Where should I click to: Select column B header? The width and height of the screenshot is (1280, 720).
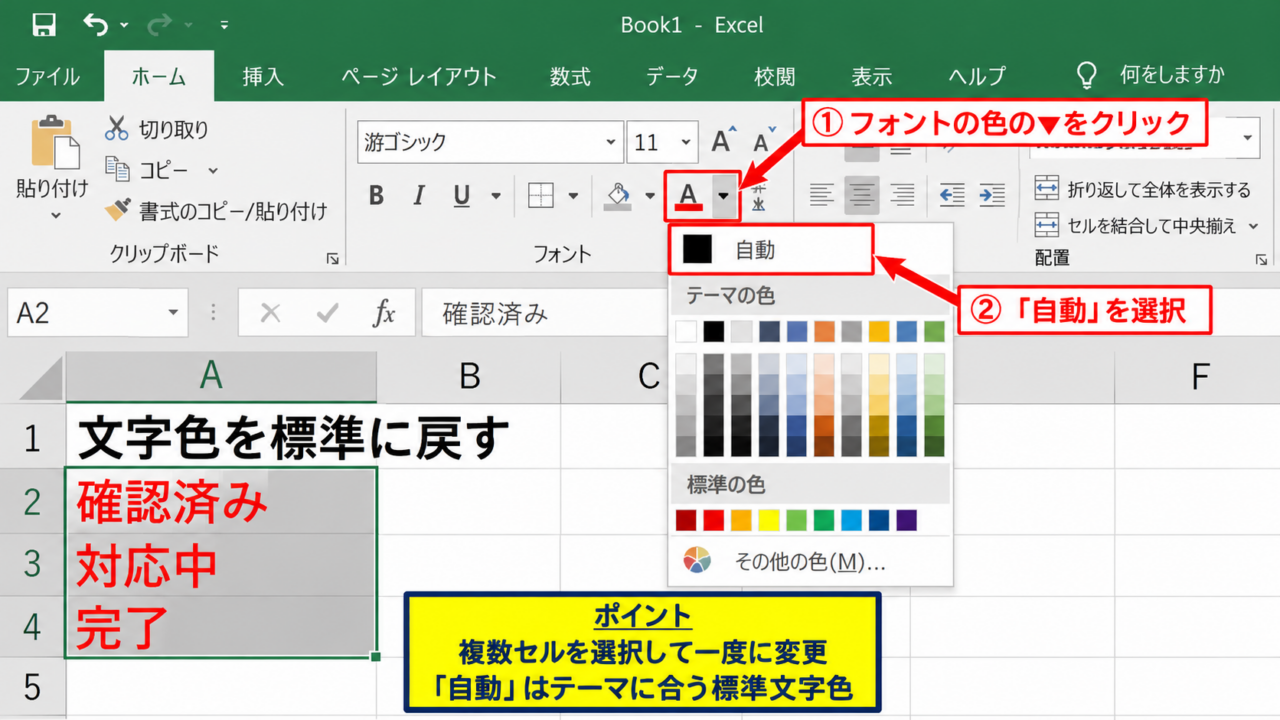point(469,376)
